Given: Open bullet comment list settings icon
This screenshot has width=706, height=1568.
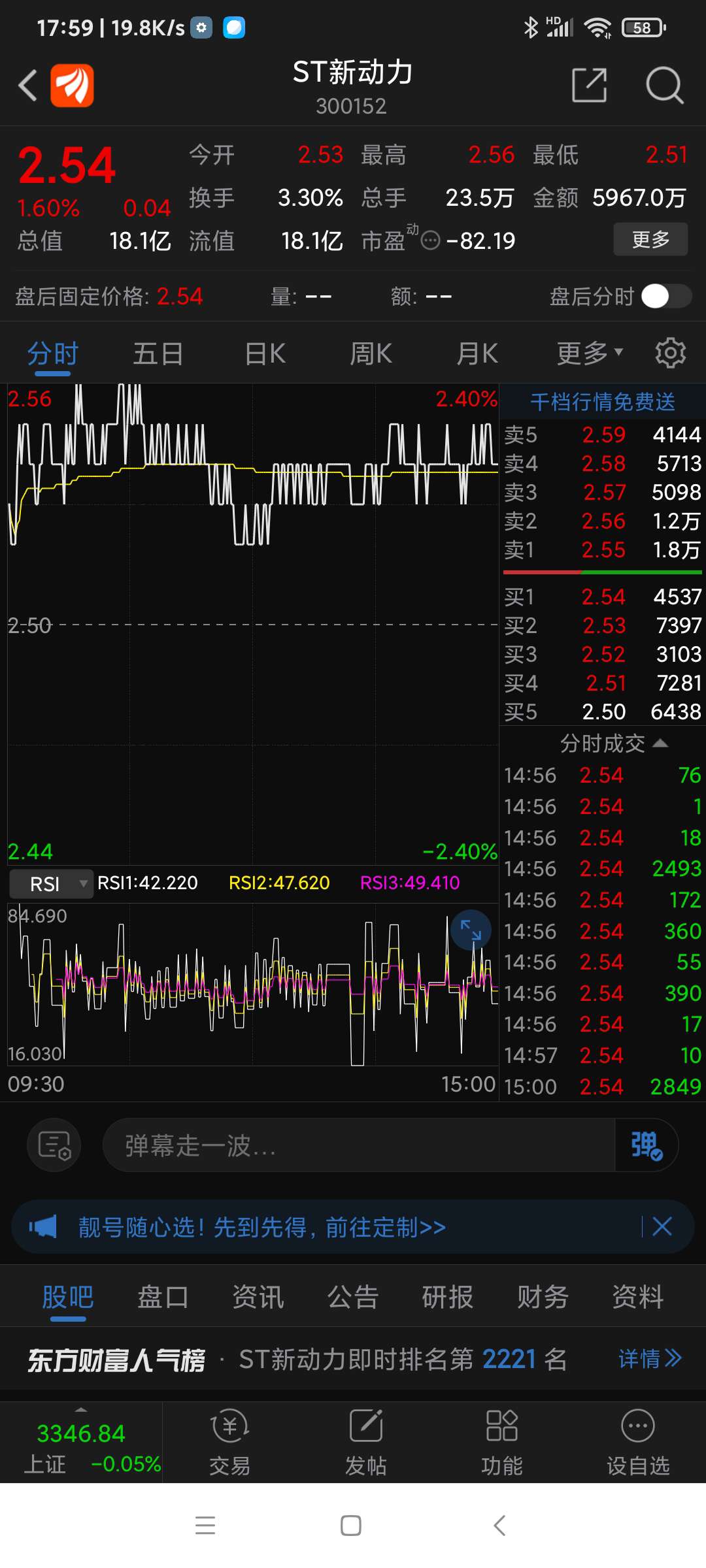Looking at the screenshot, I should pos(54,1145).
